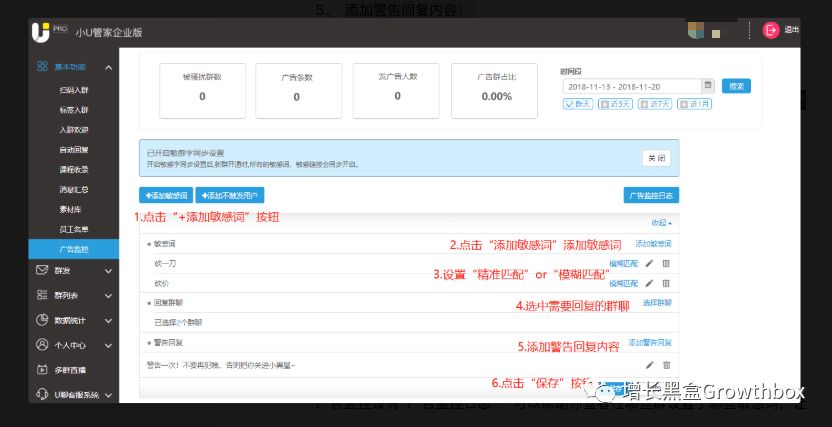The width and height of the screenshot is (832, 427).
Task: Open the menu item below 自动回复
Action: [74, 170]
